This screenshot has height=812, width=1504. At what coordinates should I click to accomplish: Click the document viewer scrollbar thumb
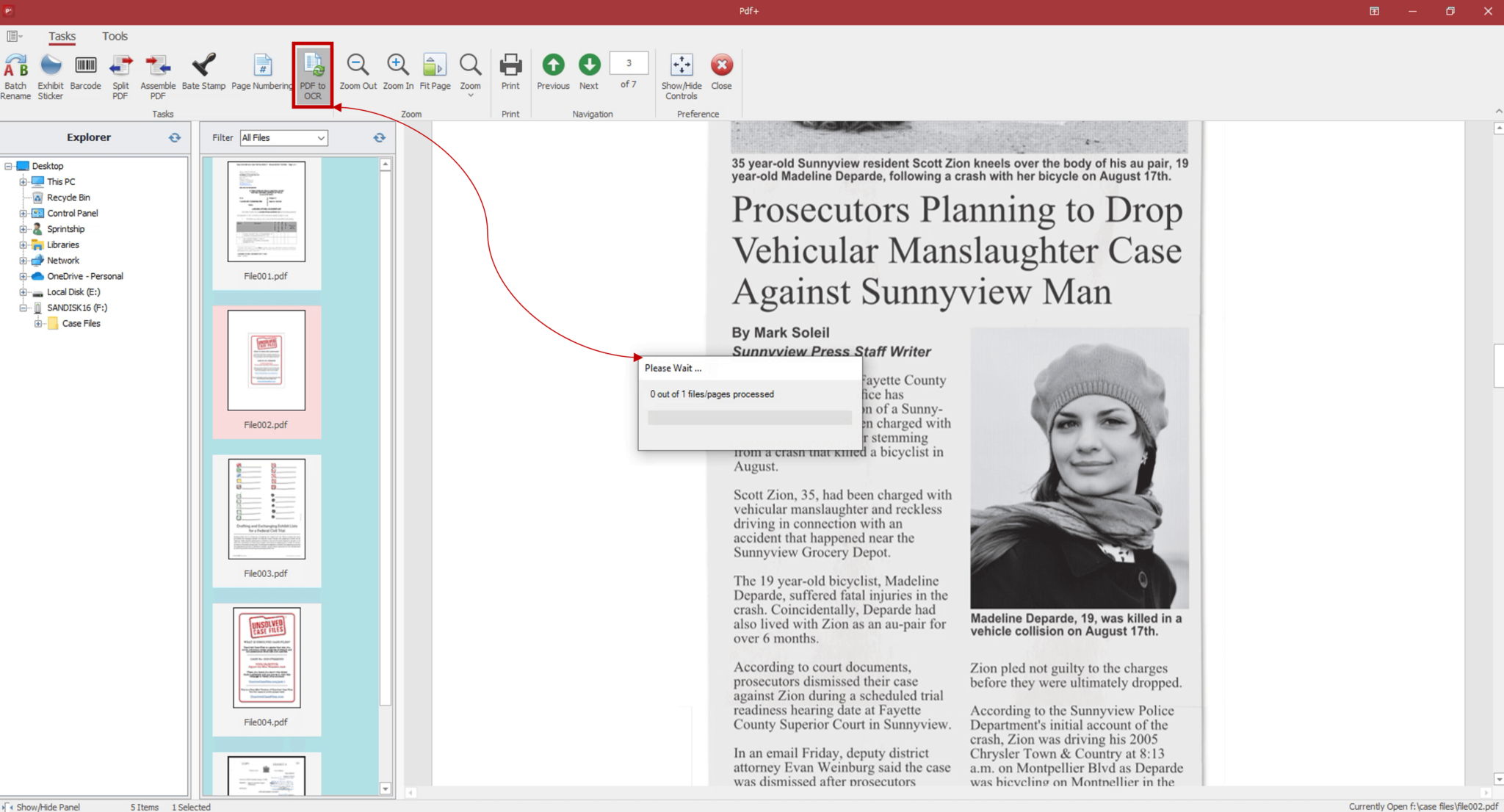pos(1498,365)
